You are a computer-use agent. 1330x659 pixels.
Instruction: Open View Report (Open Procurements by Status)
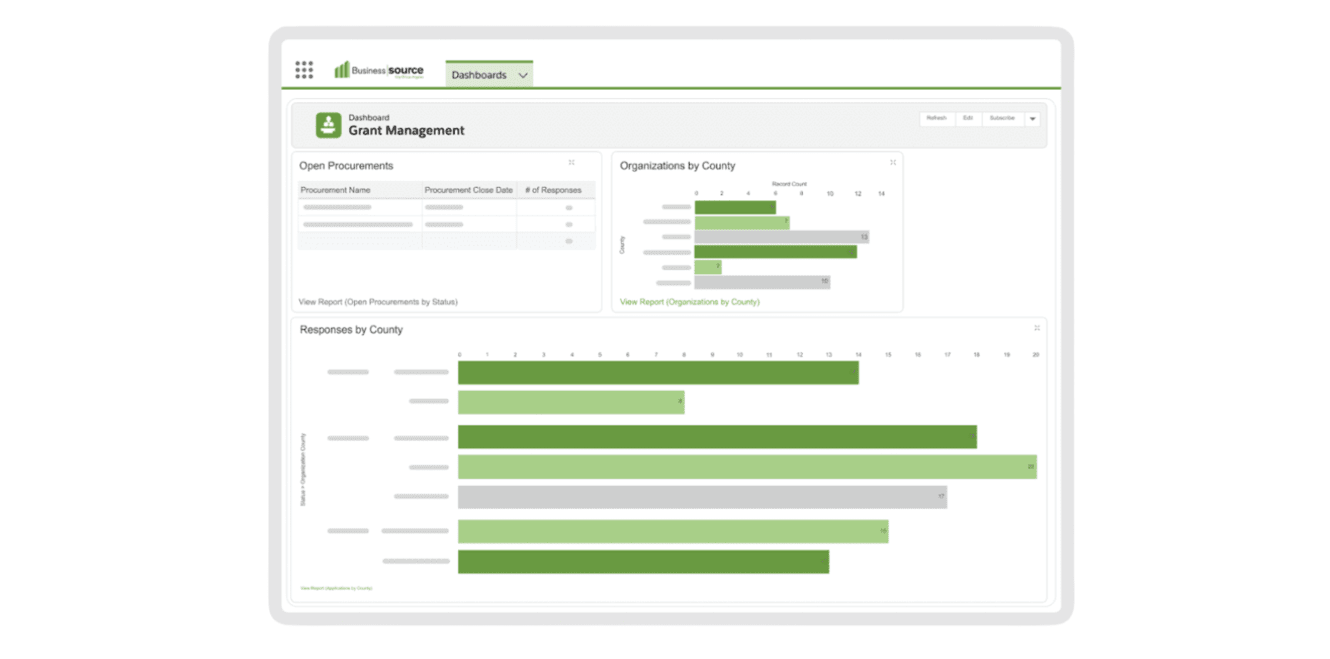point(378,301)
